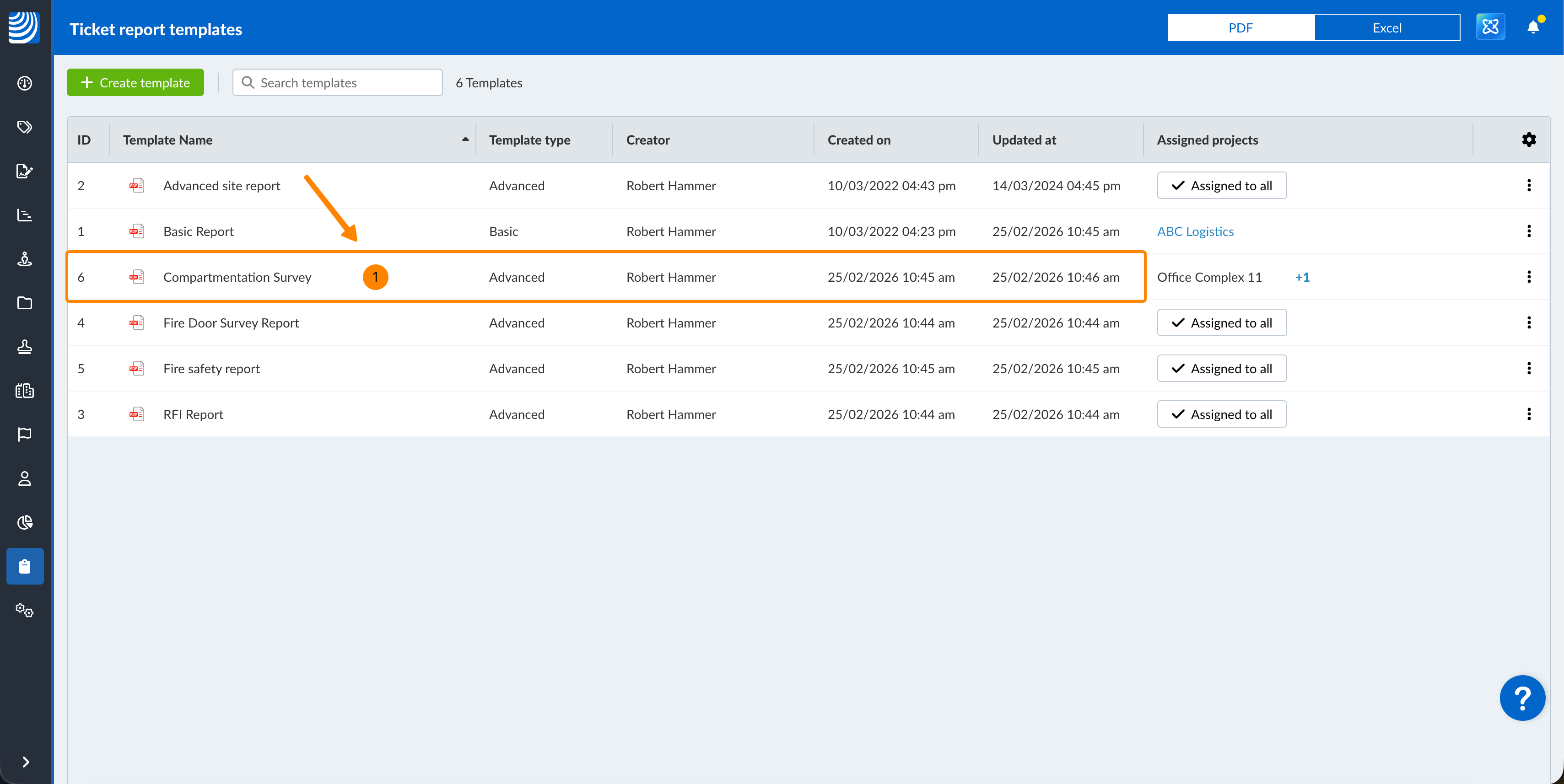
Task: Click the pie chart icon in sidebar
Action: tap(25, 522)
